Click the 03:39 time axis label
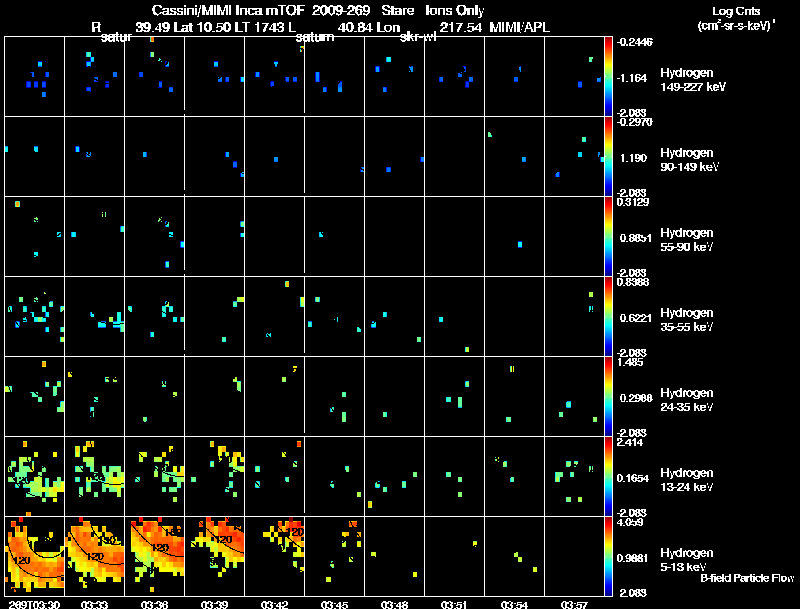800x609 pixels. (x=214, y=605)
